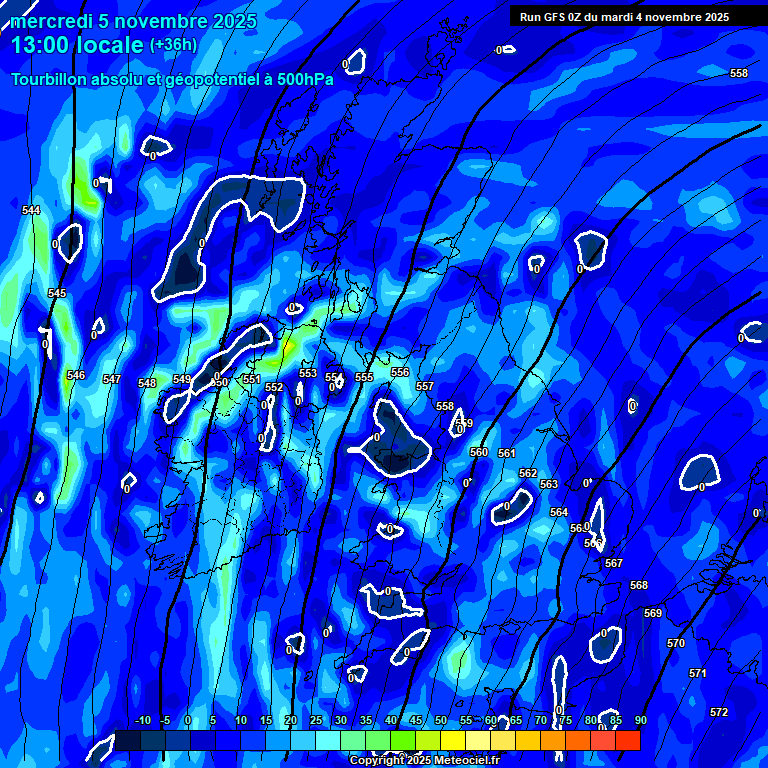768x768 pixels.
Task: Click the 'Run GFS 0Z' header banner
Action: (x=624, y=17)
